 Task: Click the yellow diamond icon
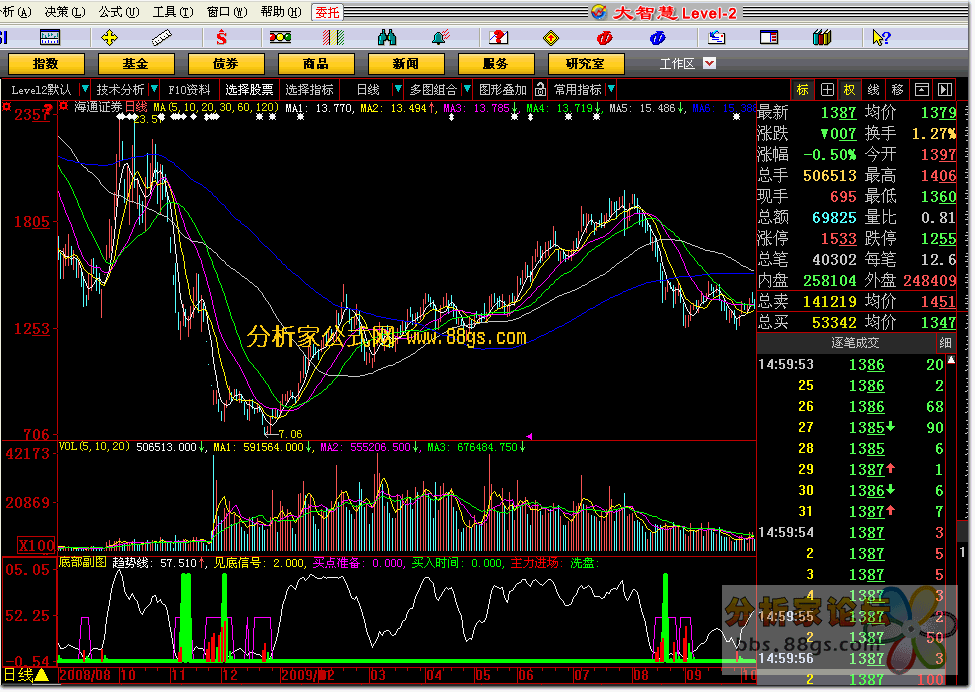pos(551,38)
